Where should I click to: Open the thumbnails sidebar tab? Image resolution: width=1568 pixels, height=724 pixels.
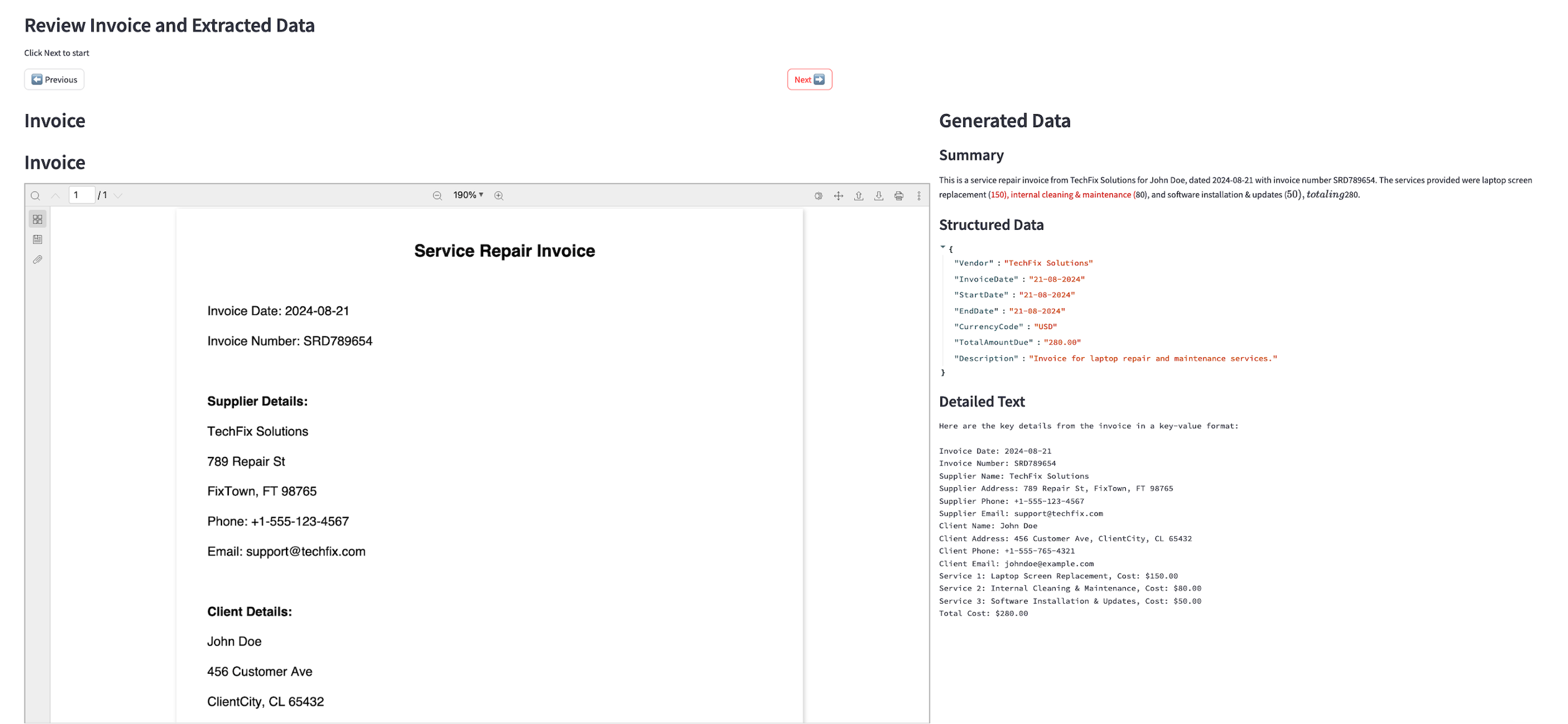38,219
